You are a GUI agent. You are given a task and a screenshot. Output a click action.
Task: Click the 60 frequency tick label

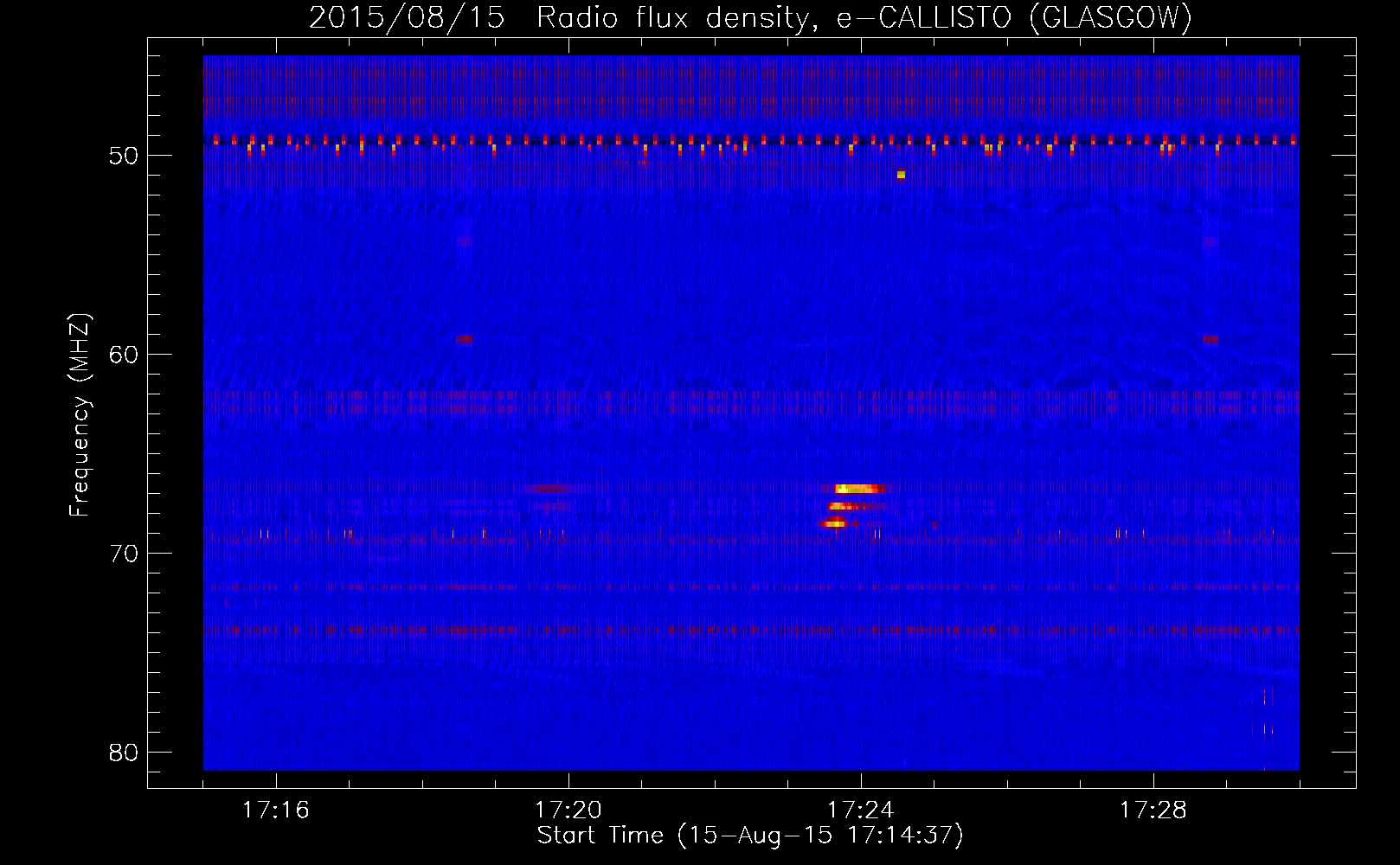pyautogui.click(x=124, y=355)
